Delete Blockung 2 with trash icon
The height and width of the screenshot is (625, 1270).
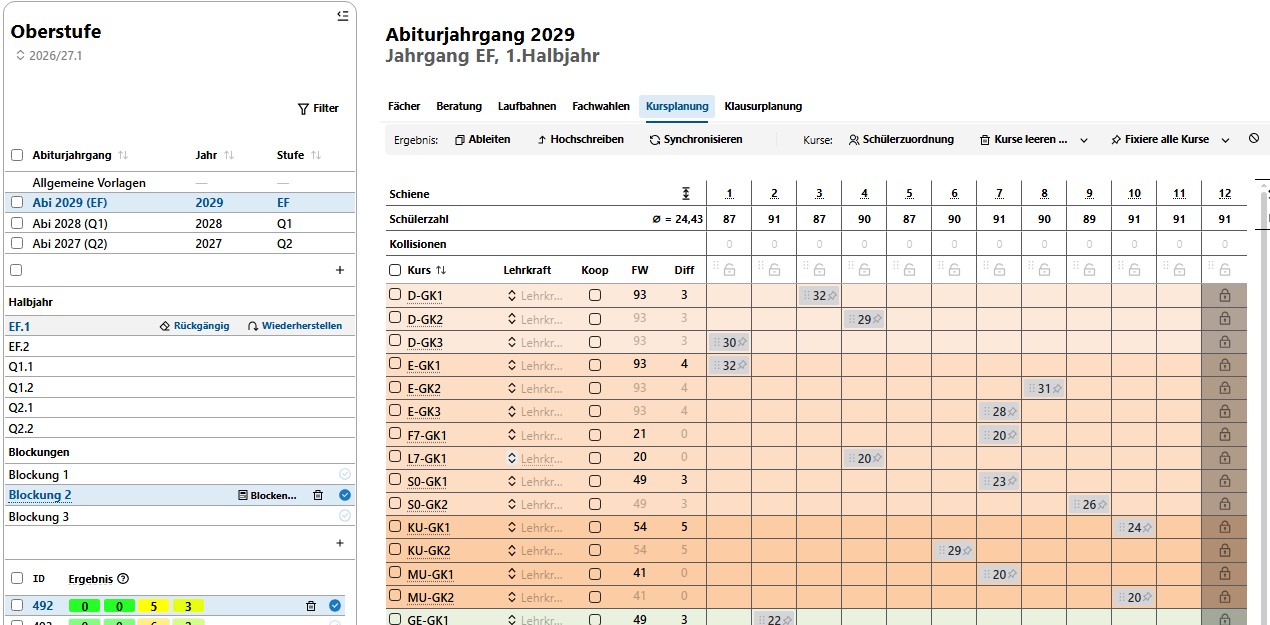click(x=318, y=495)
